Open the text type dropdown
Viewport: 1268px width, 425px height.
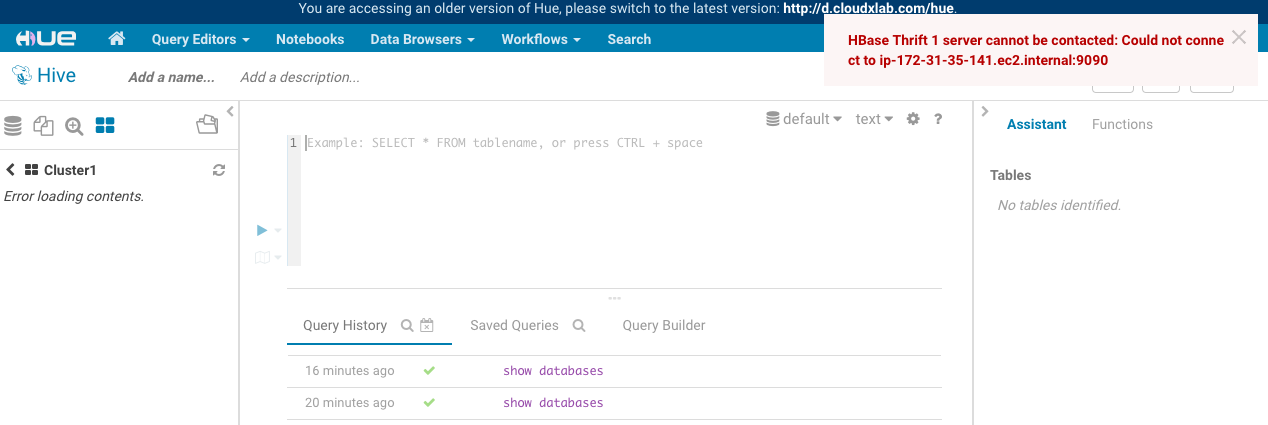pyautogui.click(x=874, y=119)
